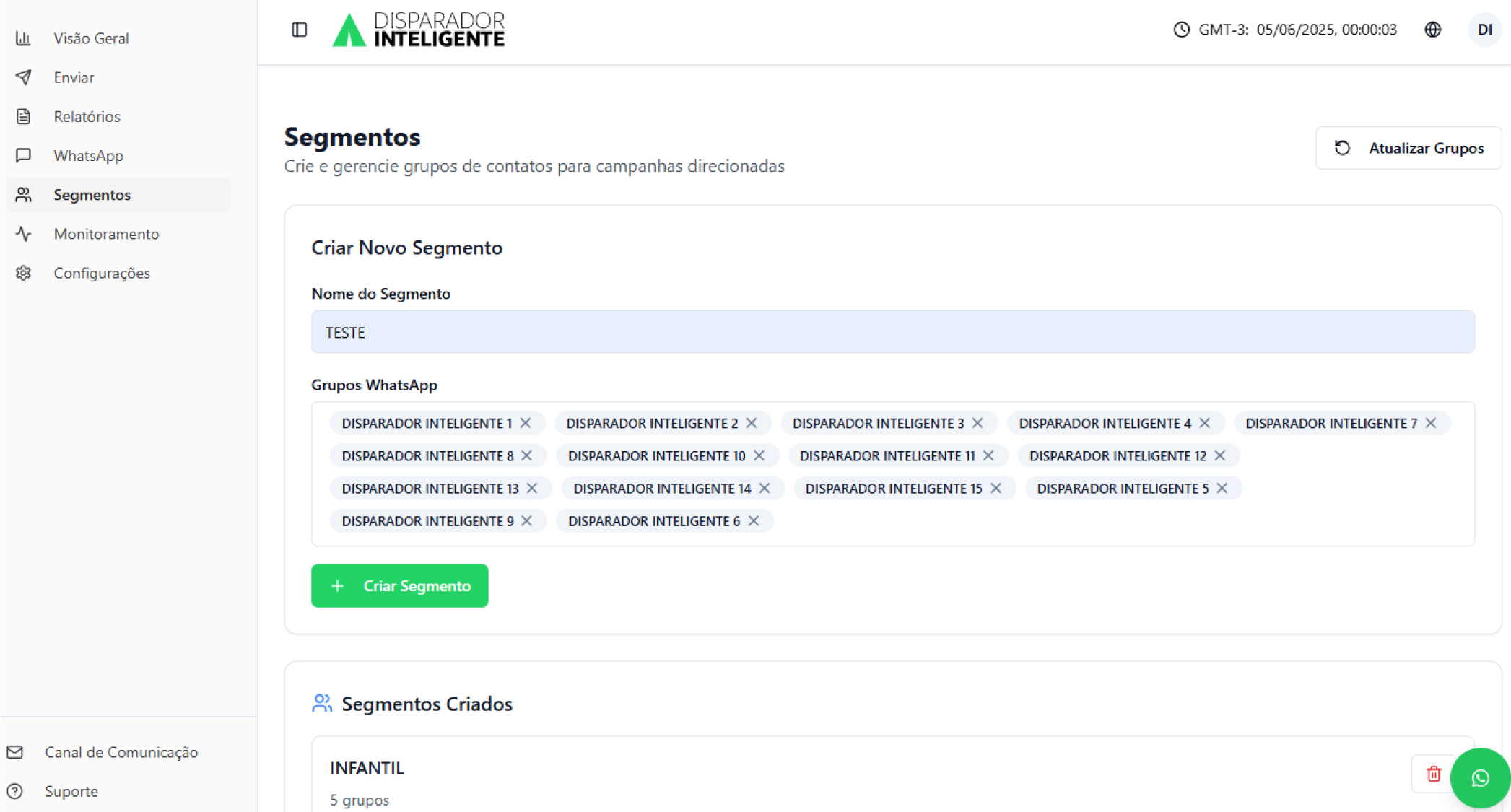This screenshot has height=812, width=1511.
Task: Toggle the sidebar panel icon
Action: 299,30
